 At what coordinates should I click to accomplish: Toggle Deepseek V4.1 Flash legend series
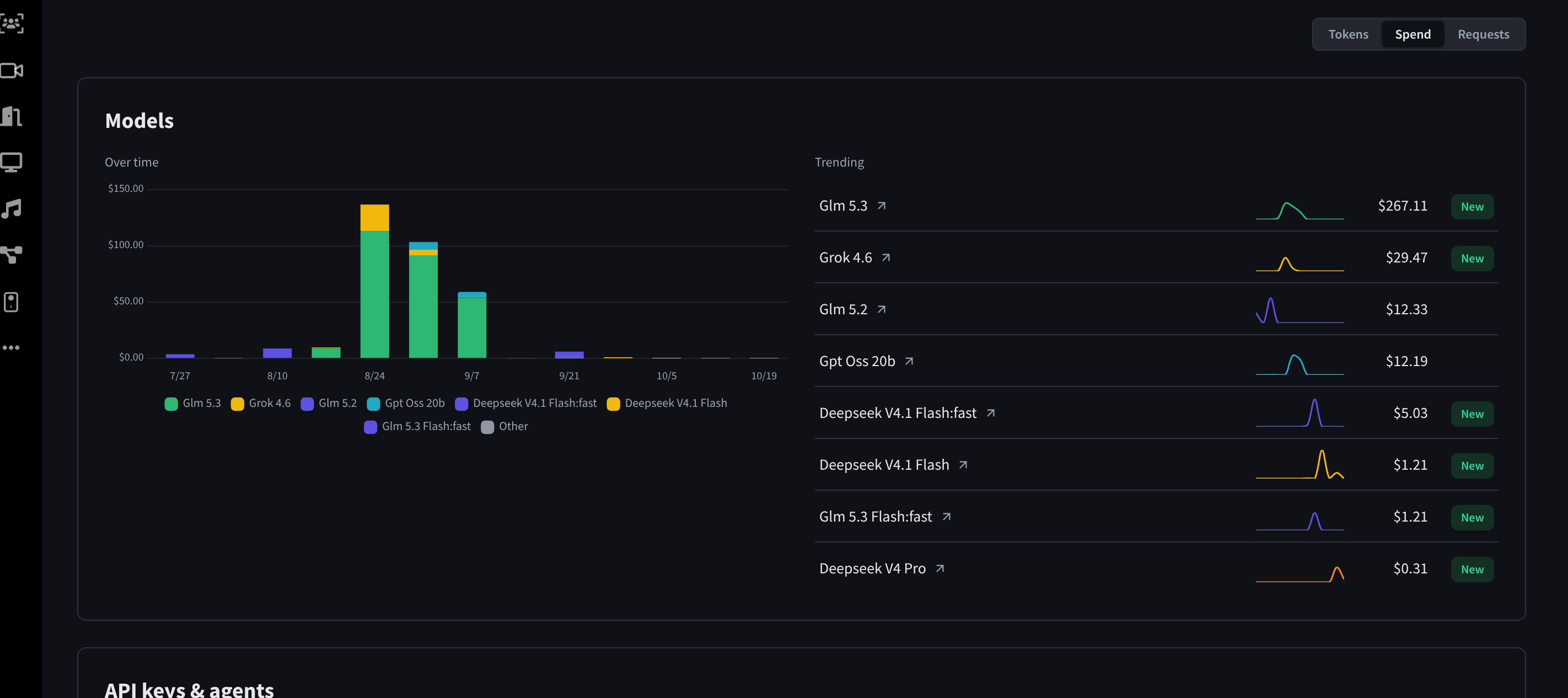click(667, 403)
